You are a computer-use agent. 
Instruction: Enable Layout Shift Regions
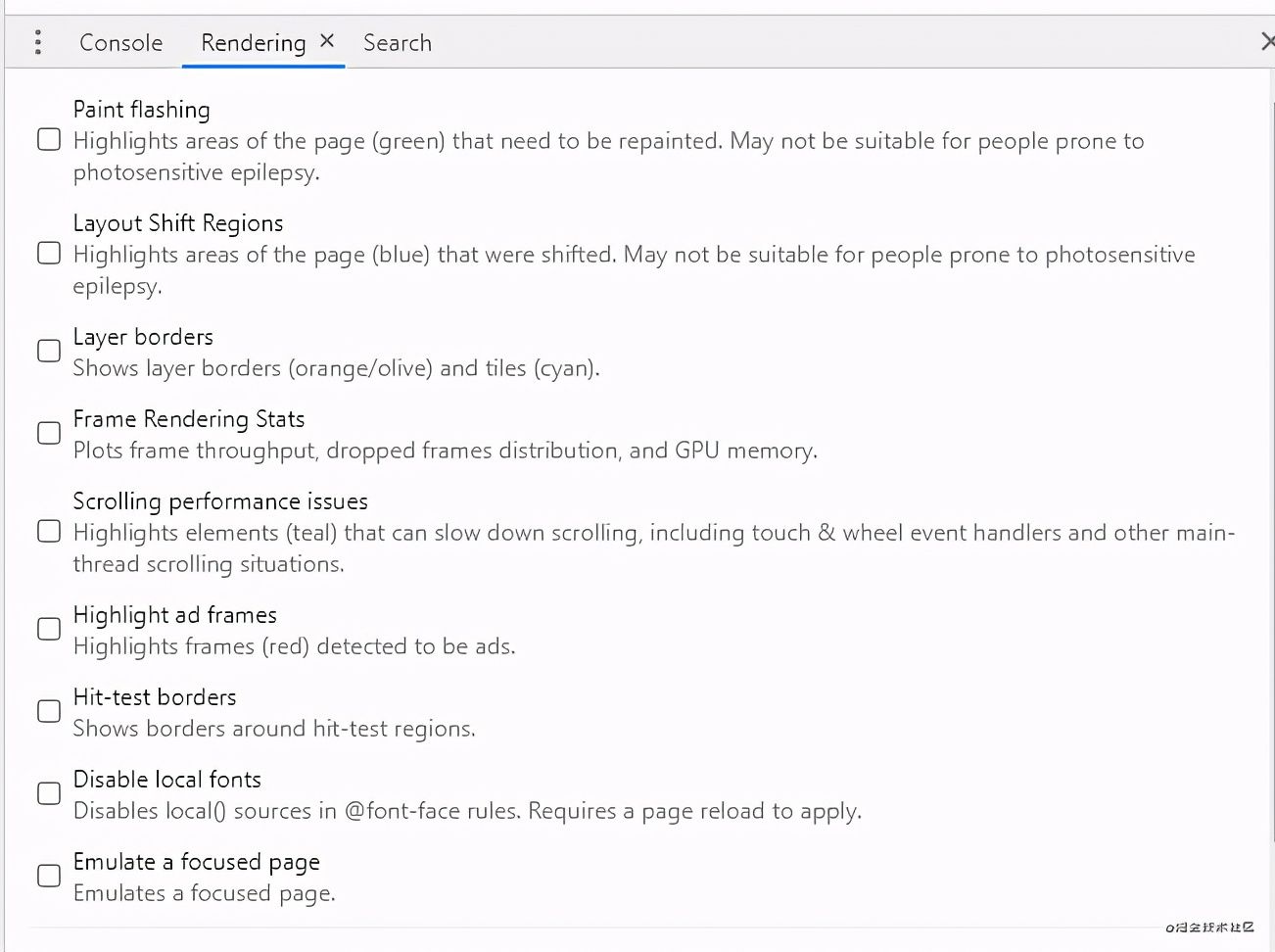[48, 253]
